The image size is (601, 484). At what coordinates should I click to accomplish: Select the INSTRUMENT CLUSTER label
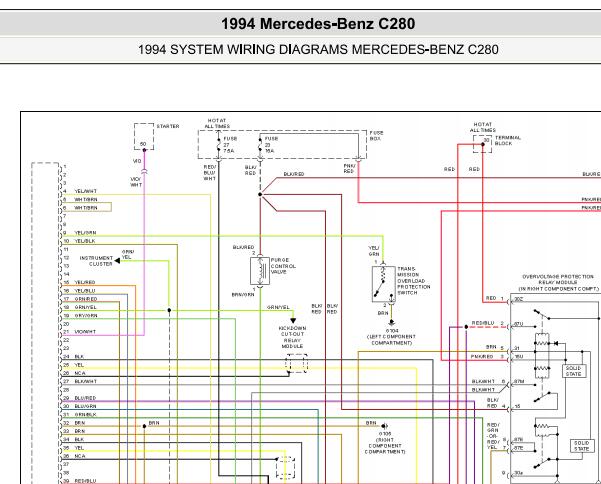[96, 261]
